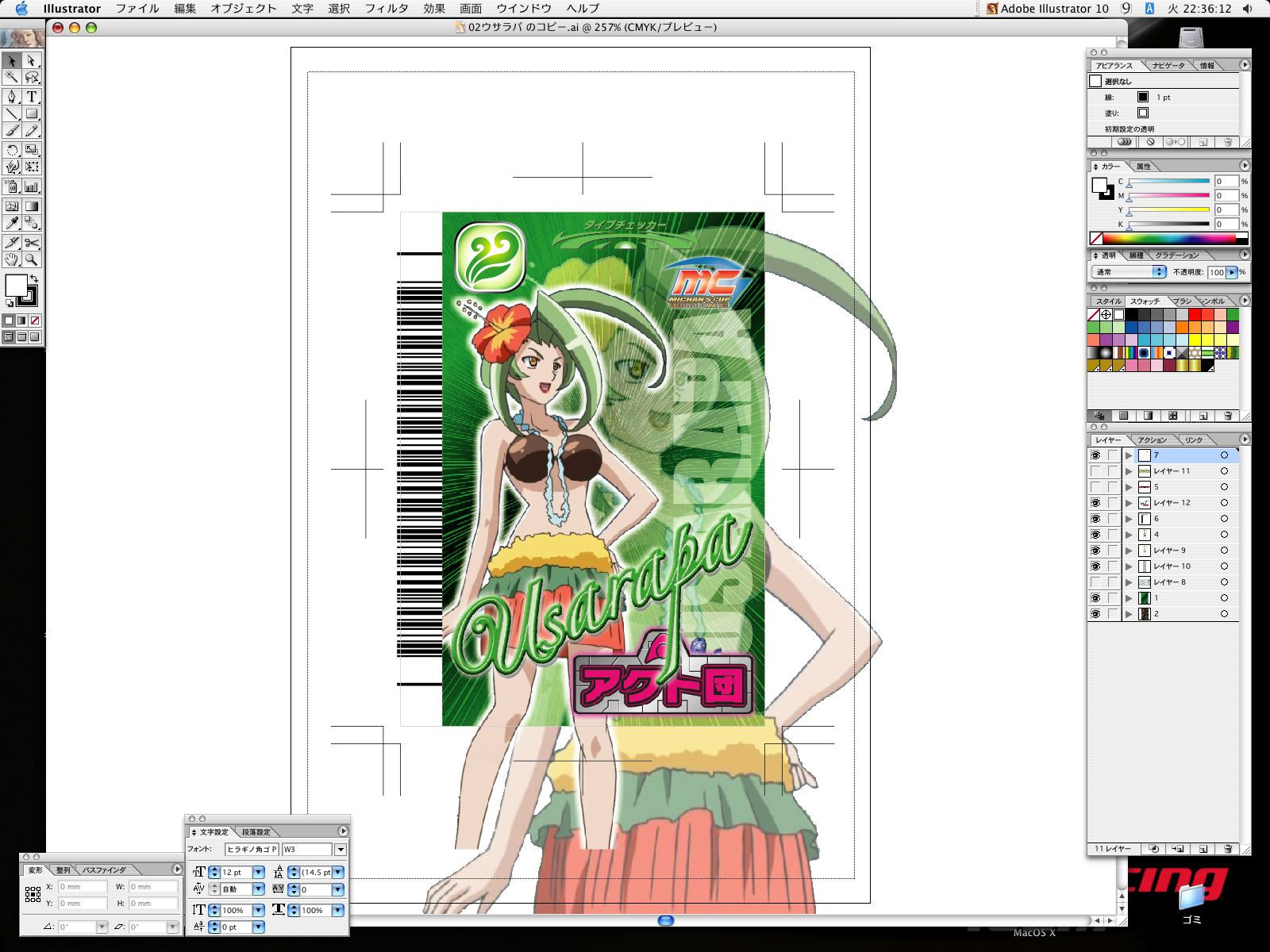The height and width of the screenshot is (952, 1270).
Task: Activate the Zoom tool
Action: click(32, 259)
